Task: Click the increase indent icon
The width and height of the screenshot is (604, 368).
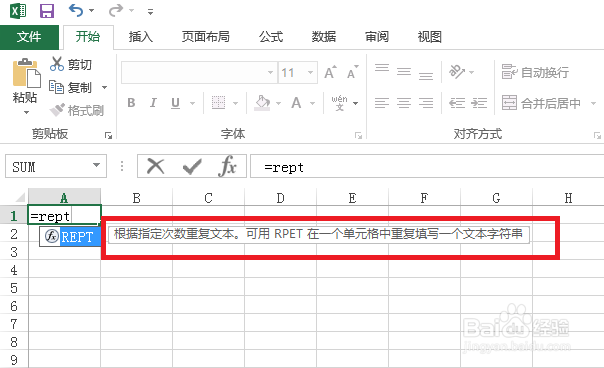Action: click(479, 103)
